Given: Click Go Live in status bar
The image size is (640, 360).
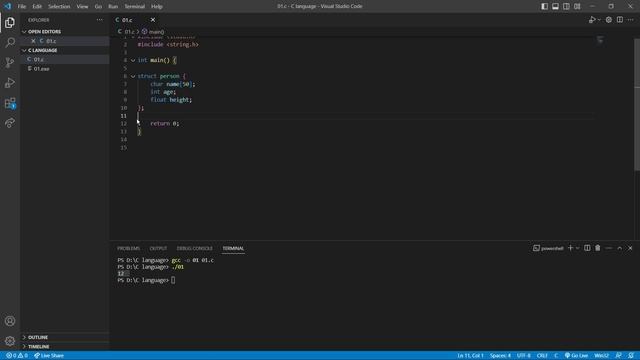Looking at the screenshot, I should coord(576,356).
